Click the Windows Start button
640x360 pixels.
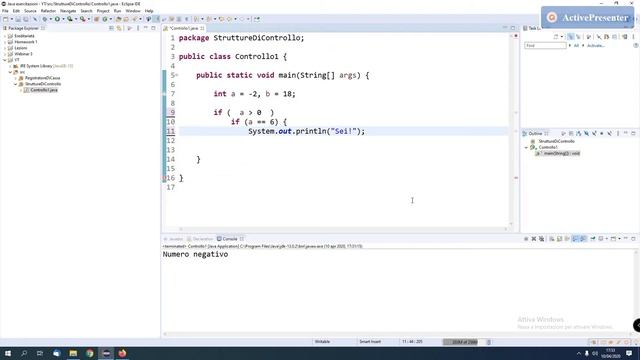tap(8, 353)
